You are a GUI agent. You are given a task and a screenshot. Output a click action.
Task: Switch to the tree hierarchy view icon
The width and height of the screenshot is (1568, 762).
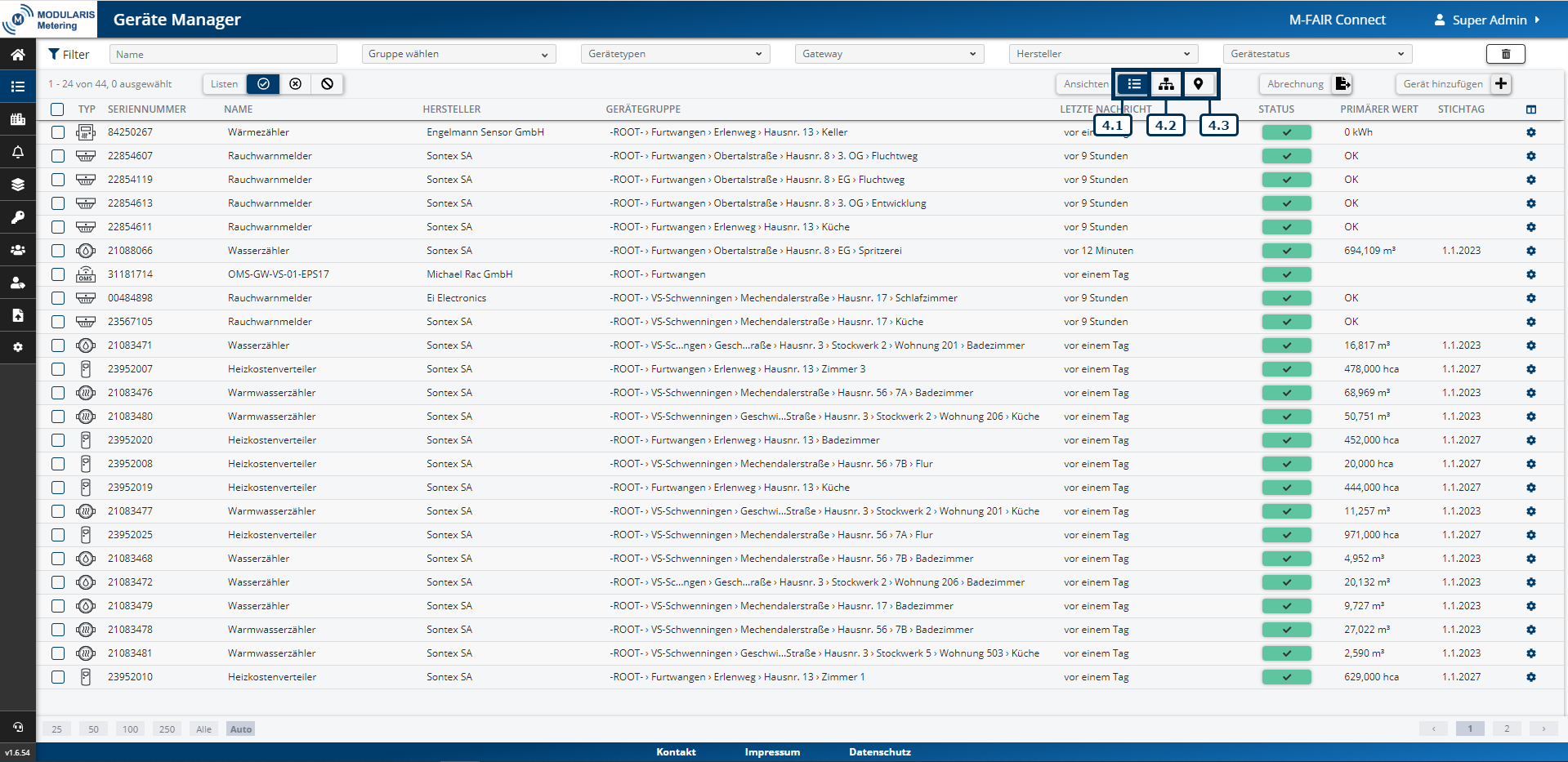(1166, 84)
